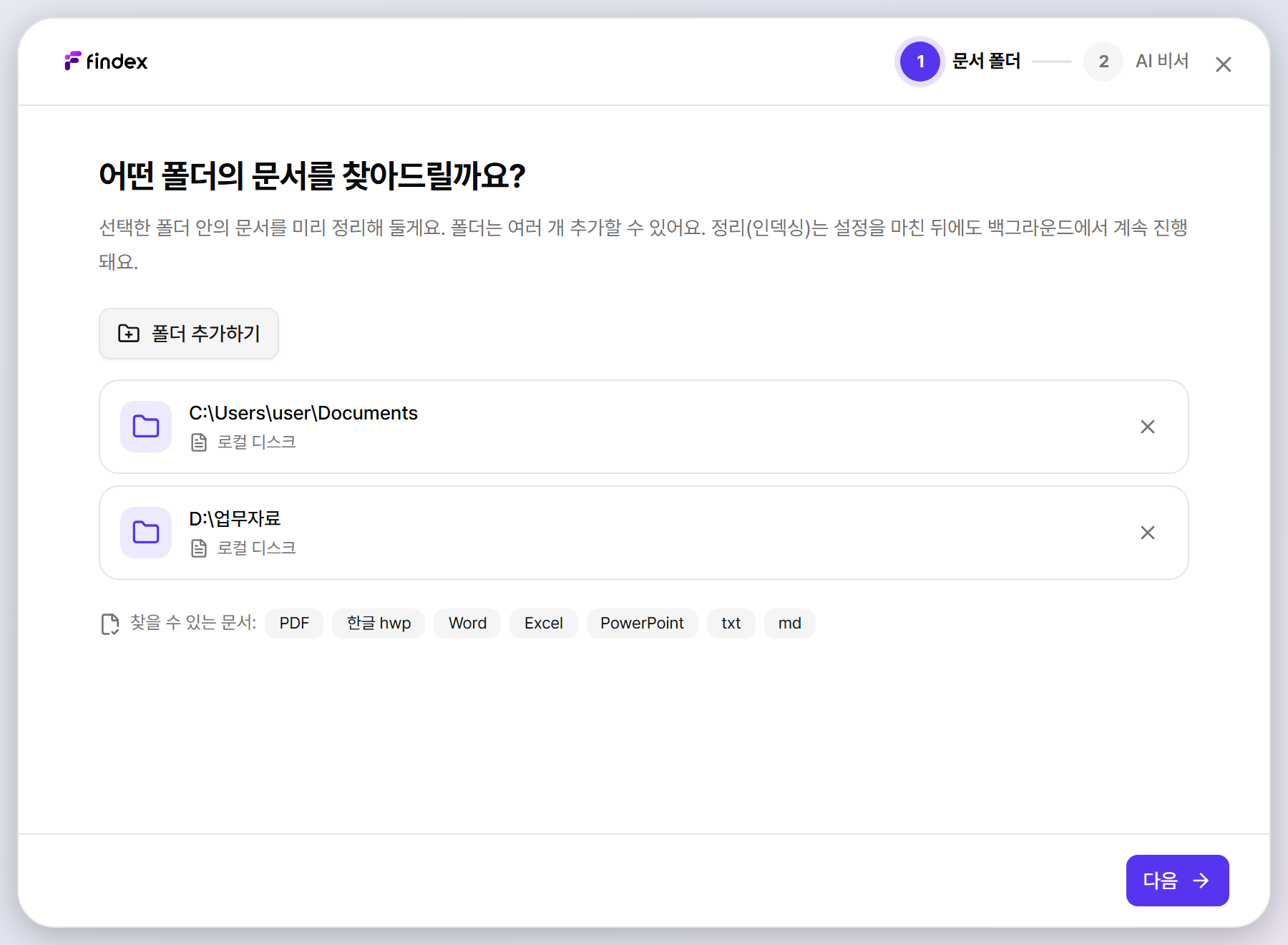Viewport: 1288px width, 945px height.
Task: Click the folder-plus icon in 폴더 추가하기
Action: pos(129,334)
